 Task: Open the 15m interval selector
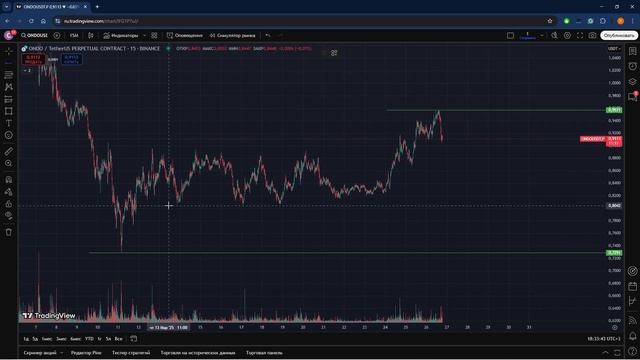coord(74,36)
